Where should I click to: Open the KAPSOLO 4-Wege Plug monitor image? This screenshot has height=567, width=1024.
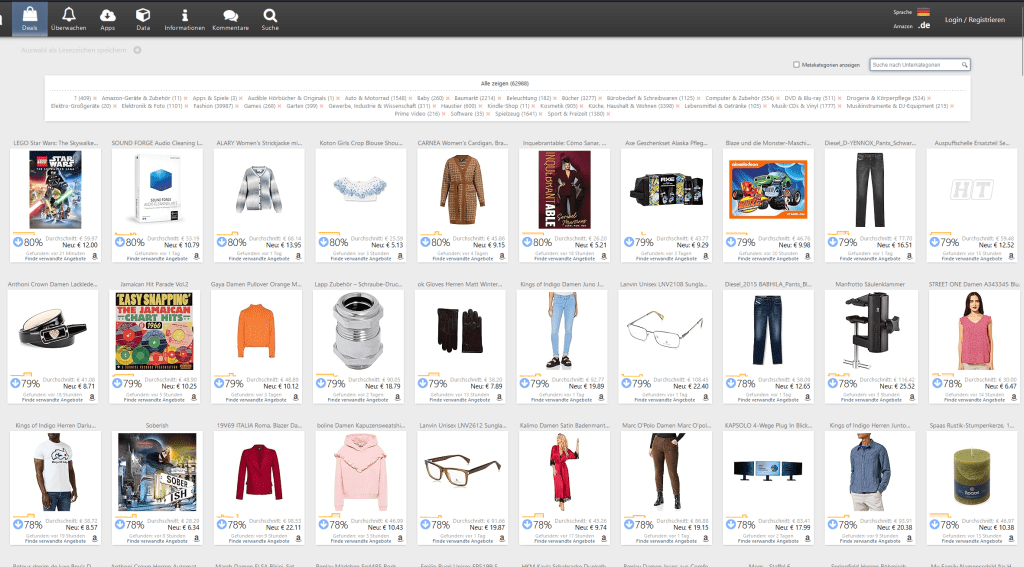767,471
